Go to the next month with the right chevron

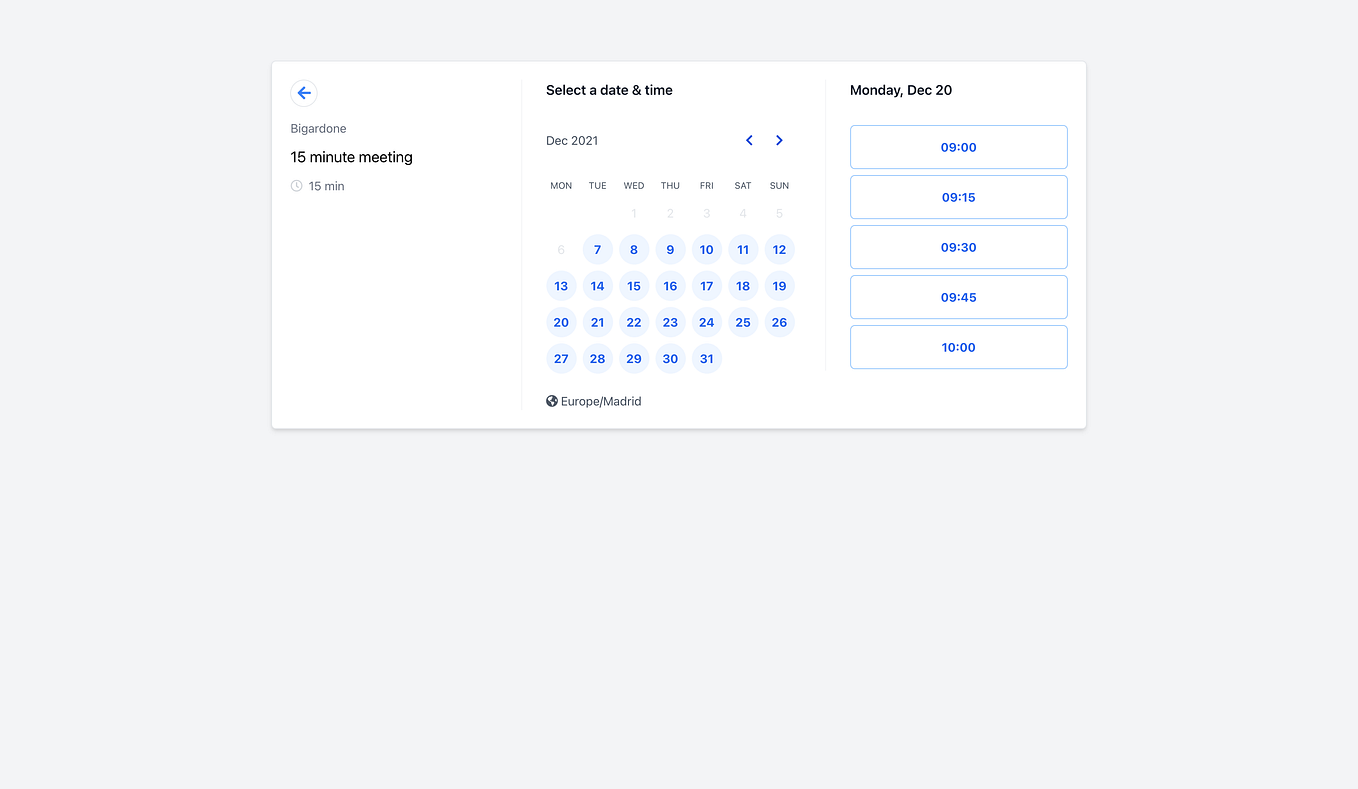(x=779, y=140)
